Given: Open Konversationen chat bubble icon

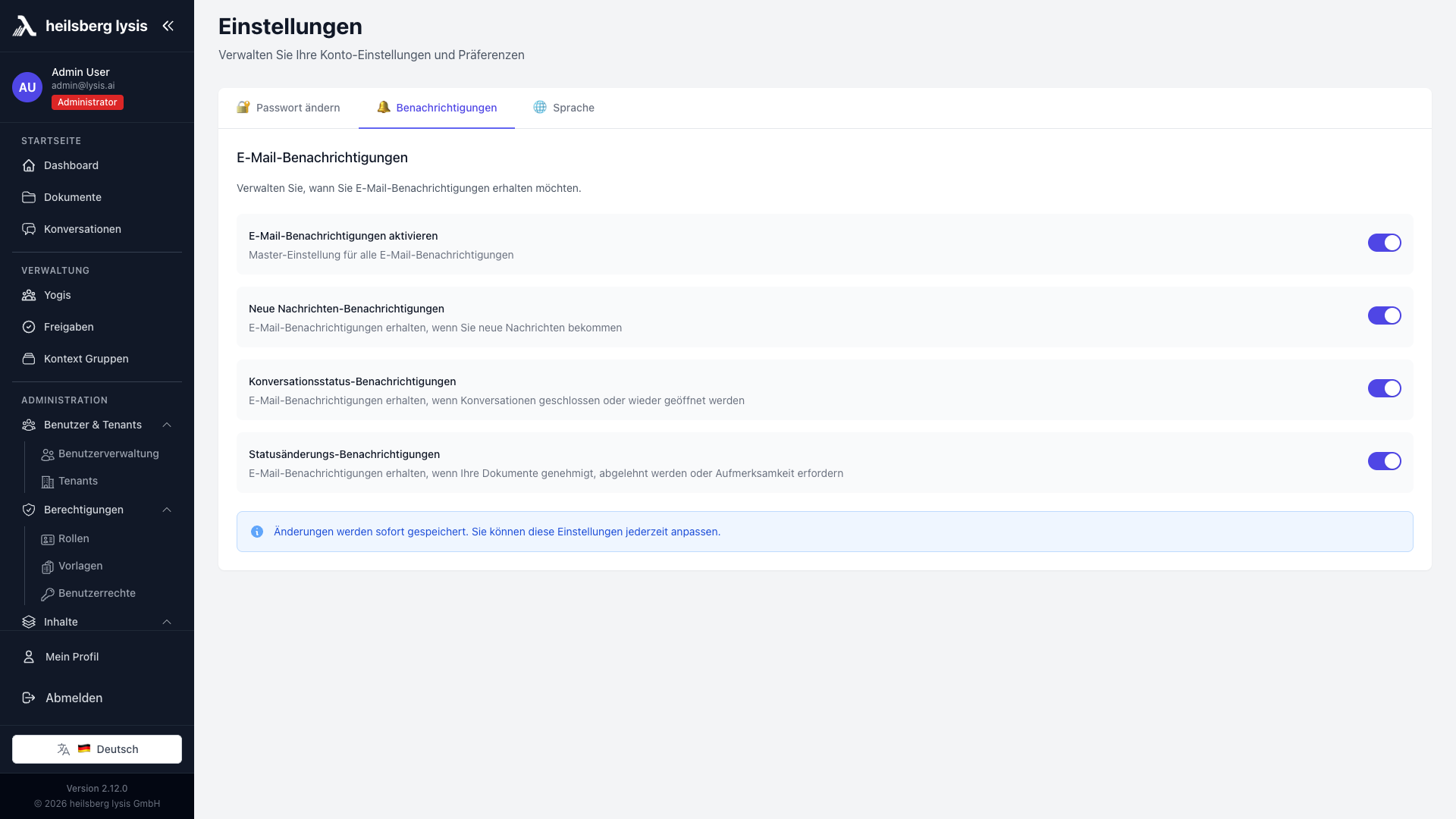Looking at the screenshot, I should pos(29,229).
